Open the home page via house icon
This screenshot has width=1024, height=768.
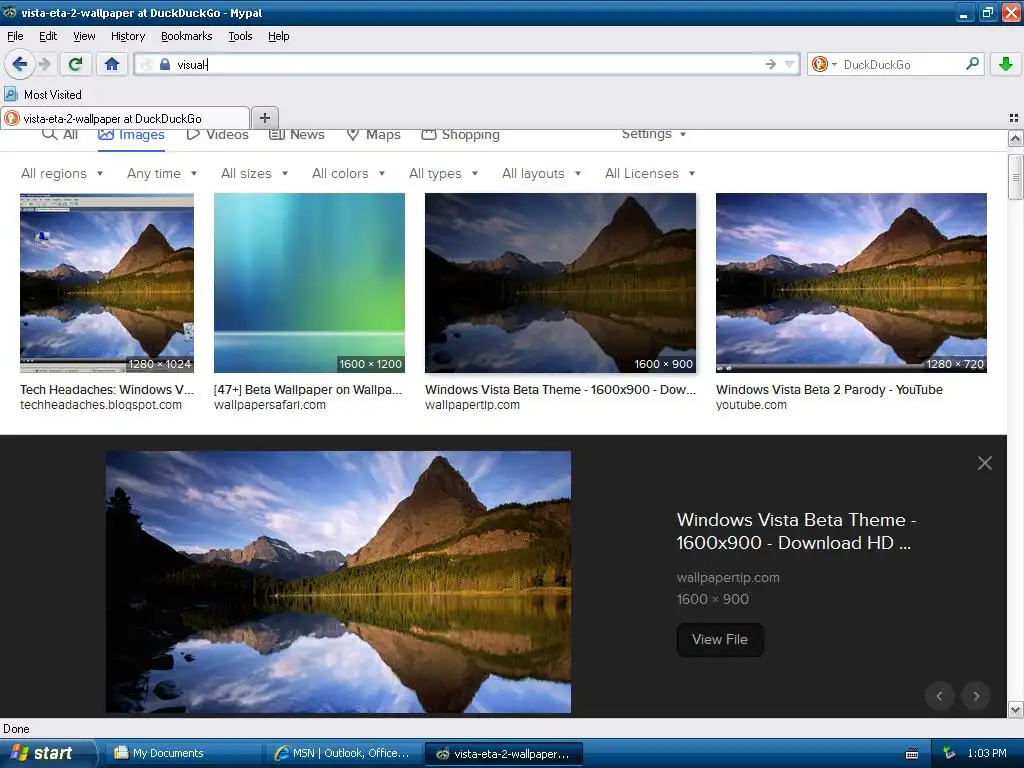(112, 64)
